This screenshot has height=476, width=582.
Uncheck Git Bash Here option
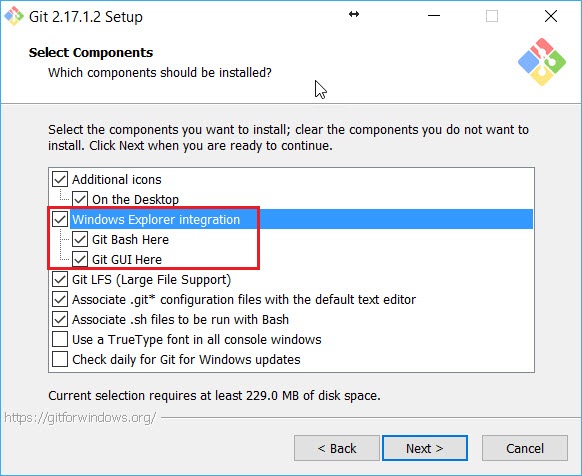80,239
